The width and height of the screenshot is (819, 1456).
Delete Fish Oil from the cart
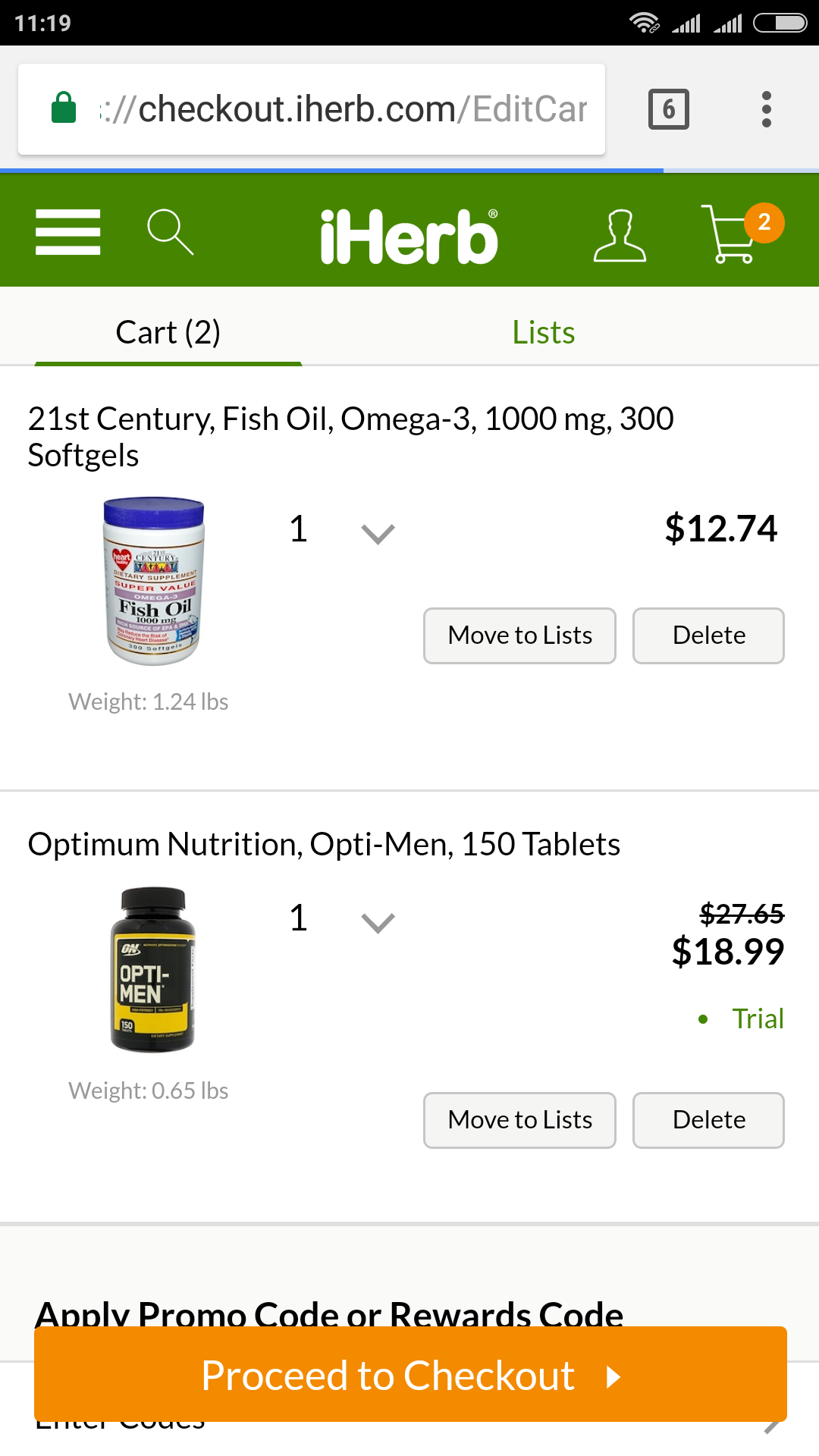click(708, 635)
